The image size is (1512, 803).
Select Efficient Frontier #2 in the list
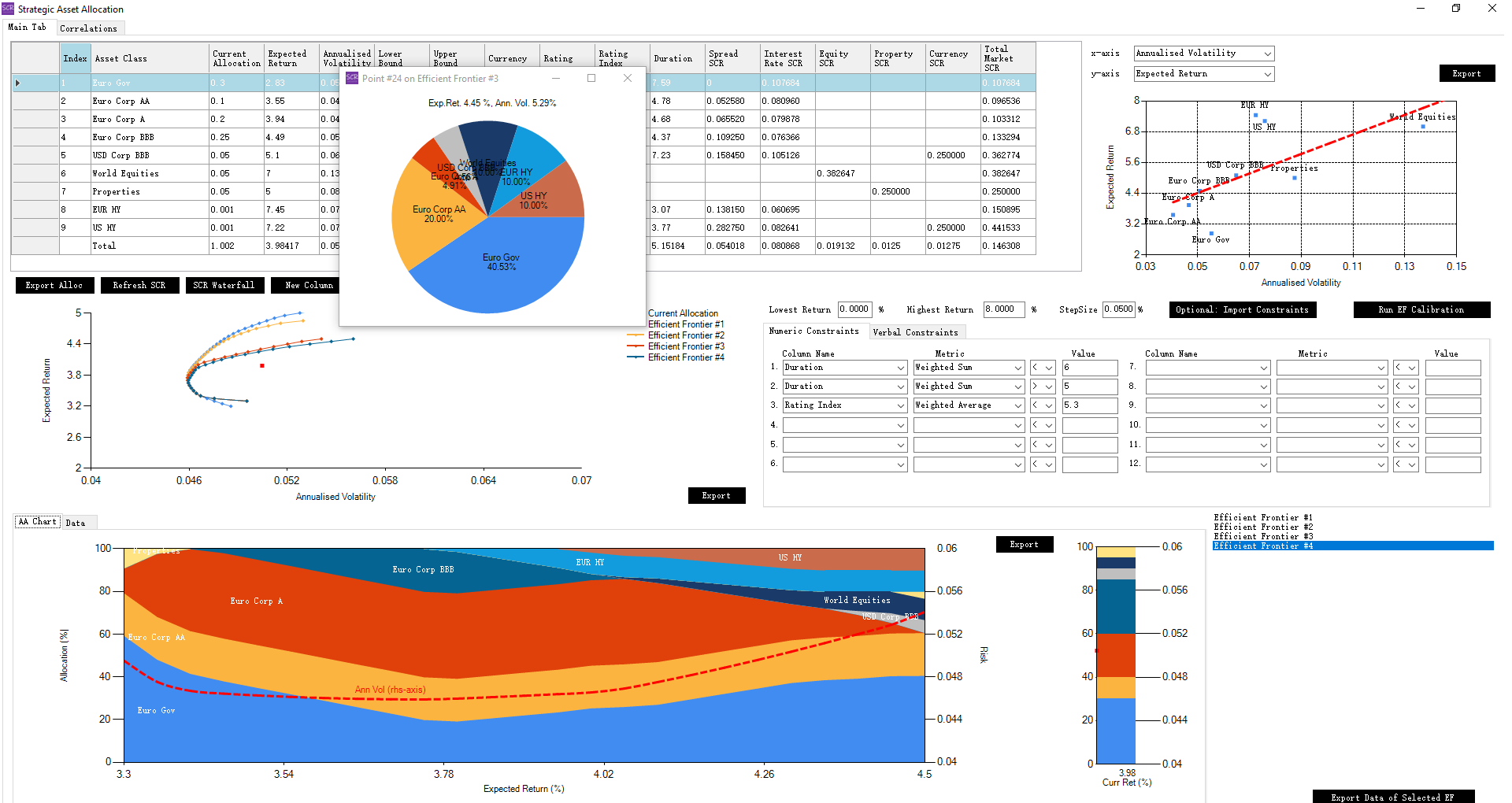point(1262,527)
